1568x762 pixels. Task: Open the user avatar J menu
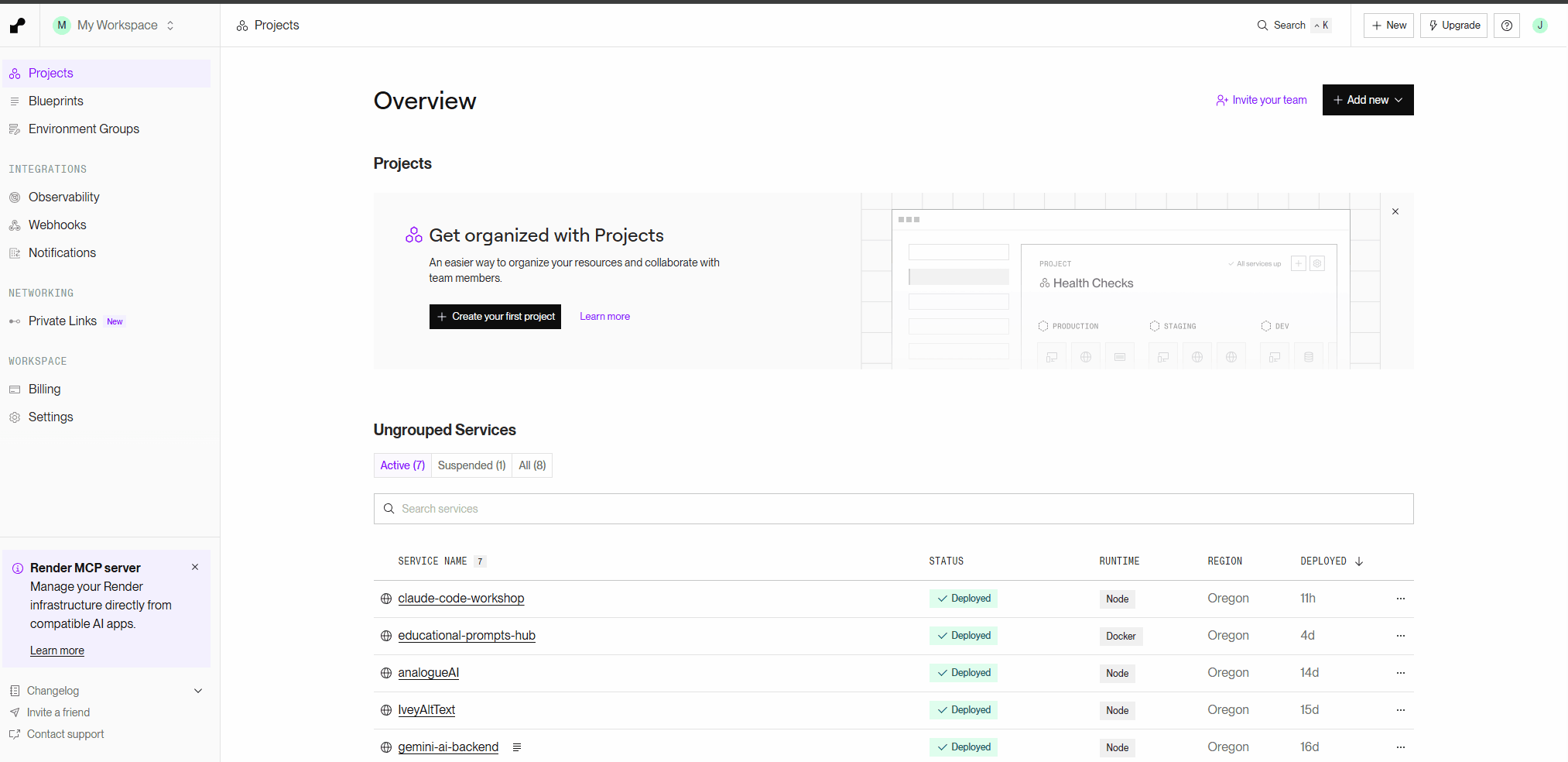pos(1540,26)
